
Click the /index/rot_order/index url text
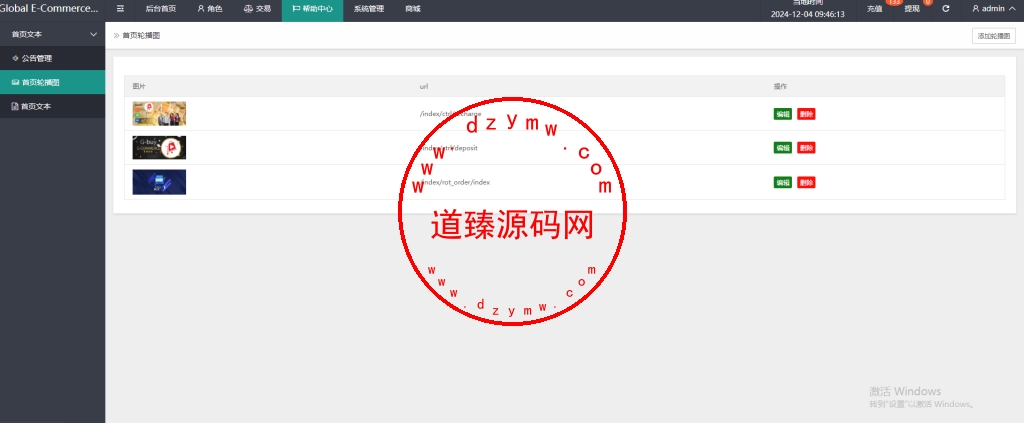(455, 182)
